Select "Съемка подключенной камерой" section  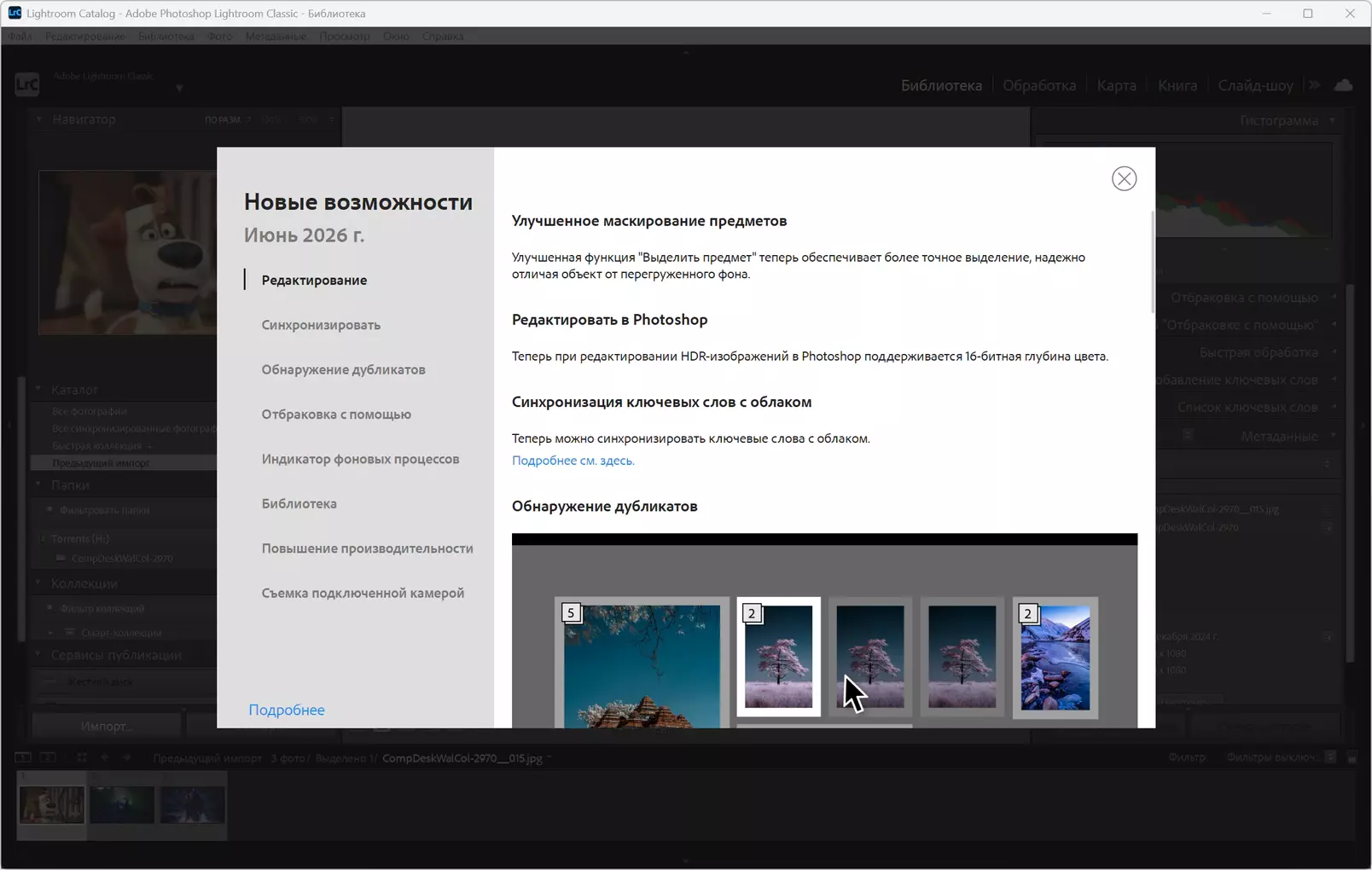click(x=363, y=593)
